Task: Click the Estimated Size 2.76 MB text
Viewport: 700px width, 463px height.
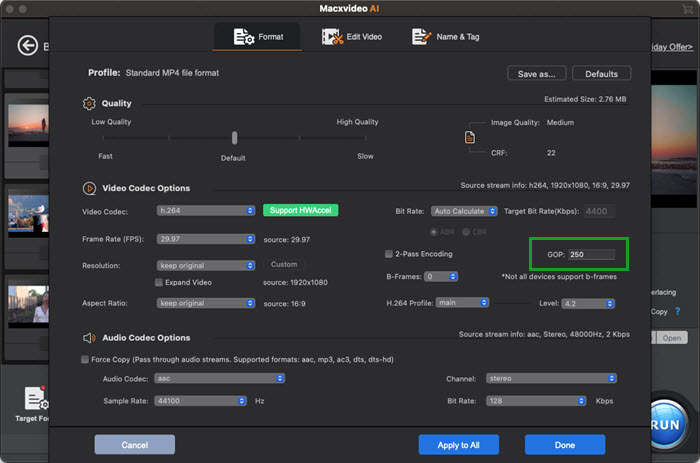Action: coord(585,99)
